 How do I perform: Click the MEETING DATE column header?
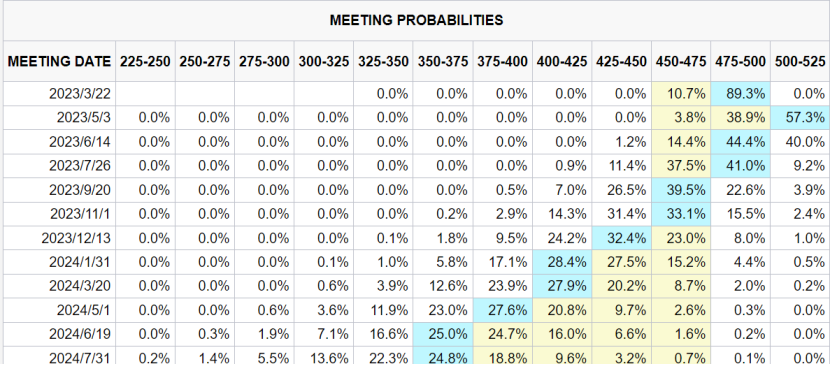pos(59,61)
